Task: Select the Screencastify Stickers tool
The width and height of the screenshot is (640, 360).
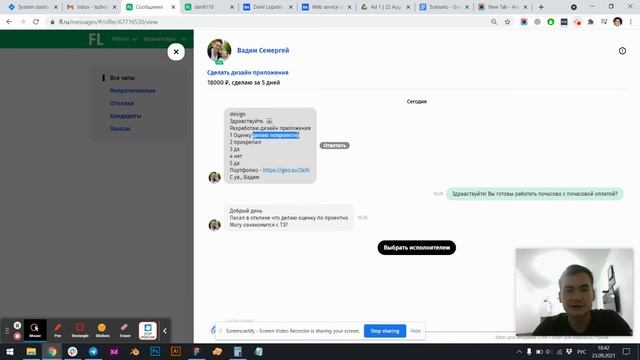Action: coord(102,330)
